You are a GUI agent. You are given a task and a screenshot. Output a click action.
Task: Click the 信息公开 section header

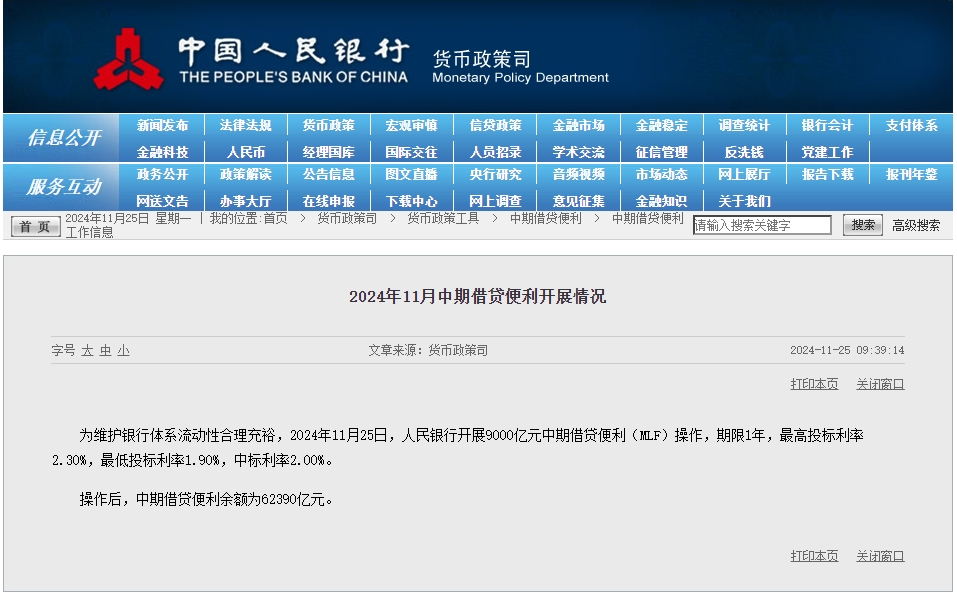pyautogui.click(x=64, y=137)
